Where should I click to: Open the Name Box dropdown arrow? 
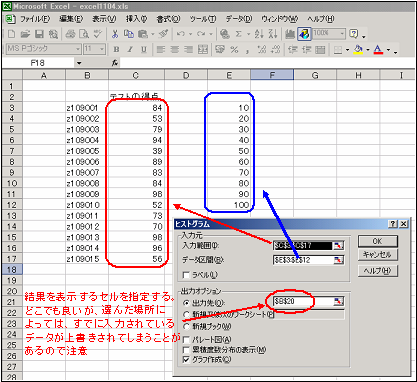tap(79, 63)
